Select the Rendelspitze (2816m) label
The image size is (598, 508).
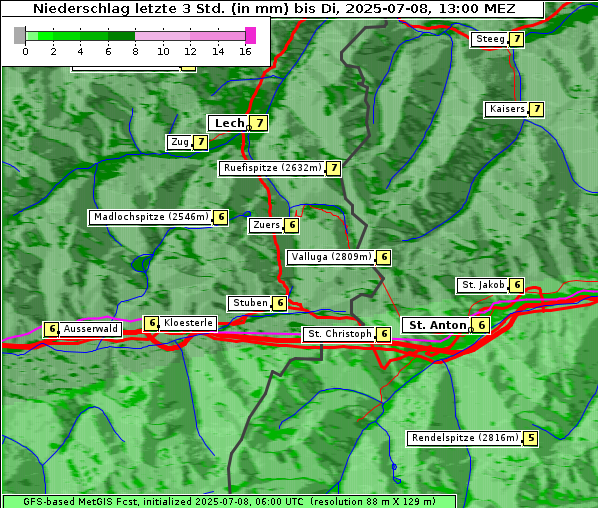[x=465, y=438]
